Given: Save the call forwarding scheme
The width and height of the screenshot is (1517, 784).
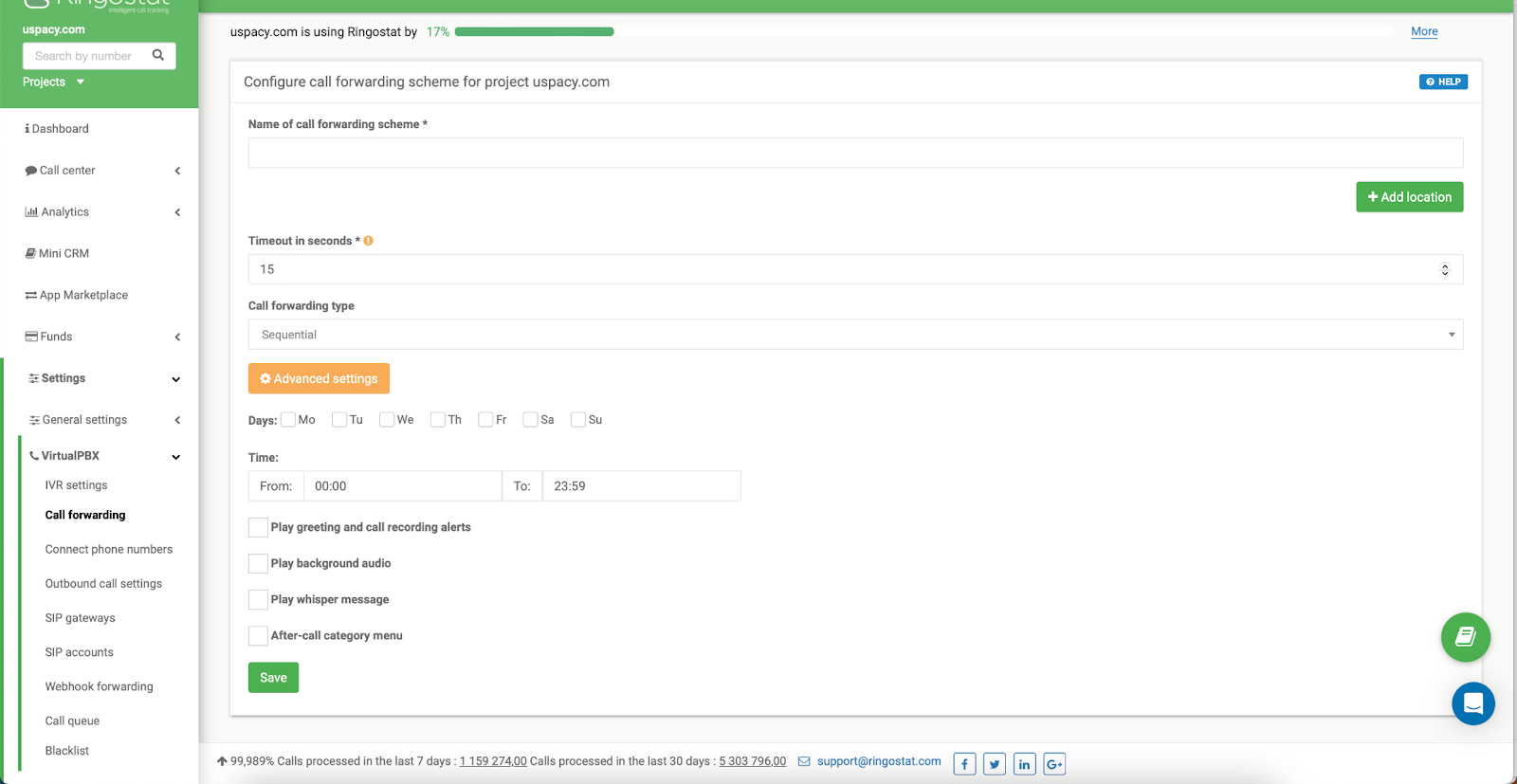Looking at the screenshot, I should coord(273,678).
